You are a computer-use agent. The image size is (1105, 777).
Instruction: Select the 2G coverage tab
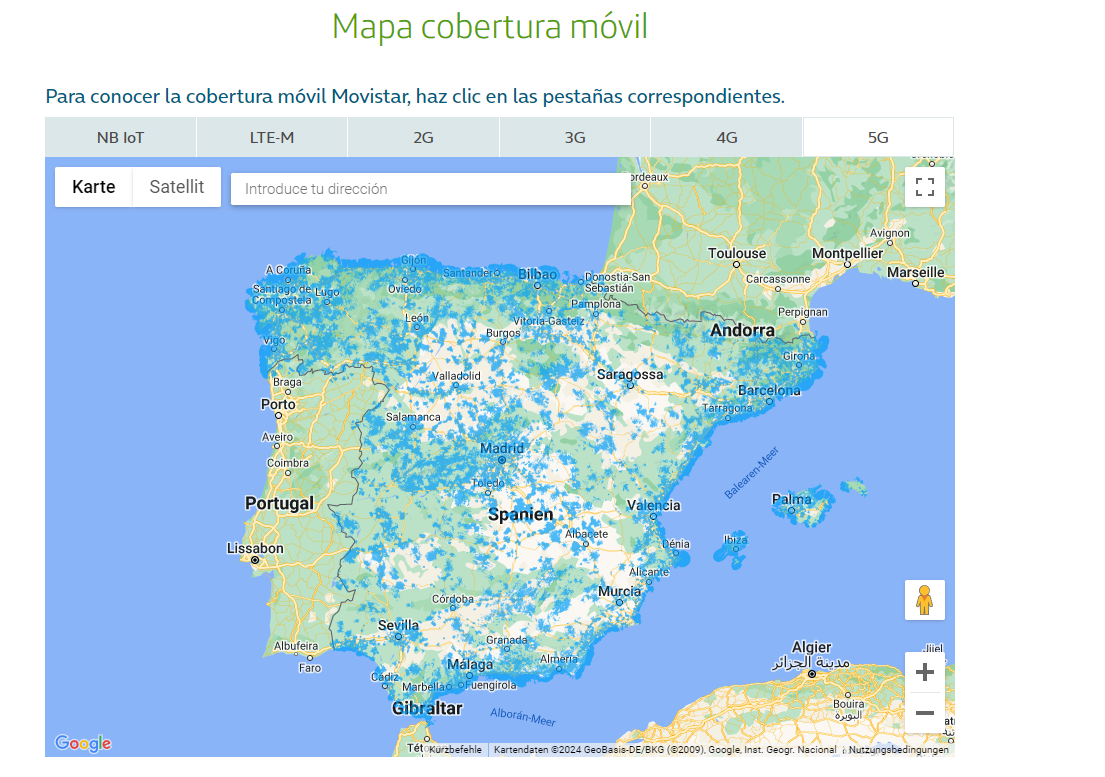424,137
